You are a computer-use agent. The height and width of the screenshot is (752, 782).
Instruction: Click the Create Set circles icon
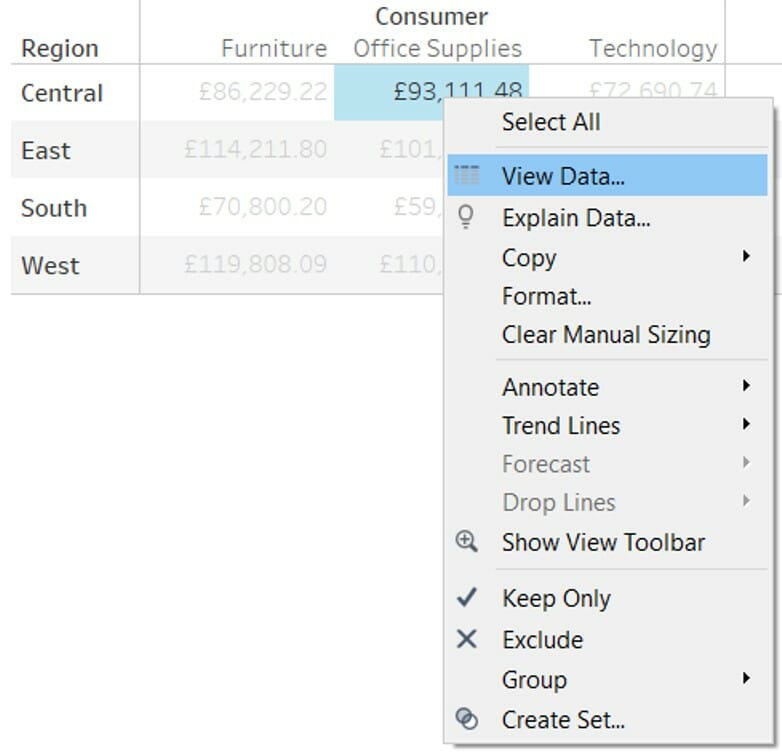point(467,719)
